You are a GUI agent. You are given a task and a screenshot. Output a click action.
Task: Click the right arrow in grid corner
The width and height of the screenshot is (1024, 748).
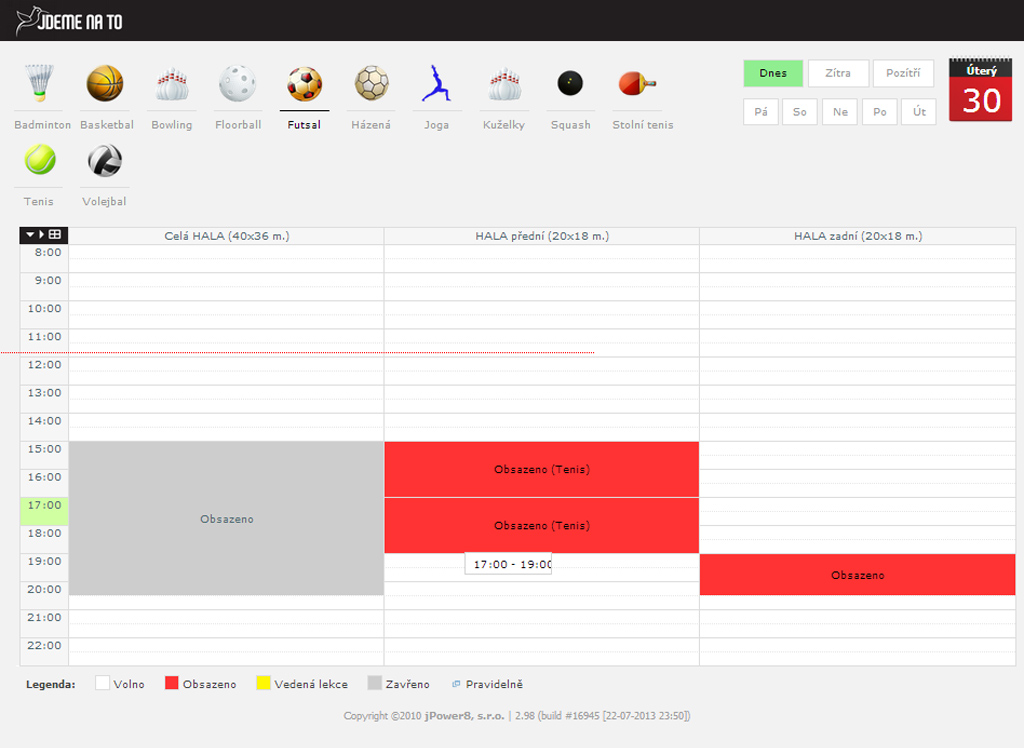42,235
